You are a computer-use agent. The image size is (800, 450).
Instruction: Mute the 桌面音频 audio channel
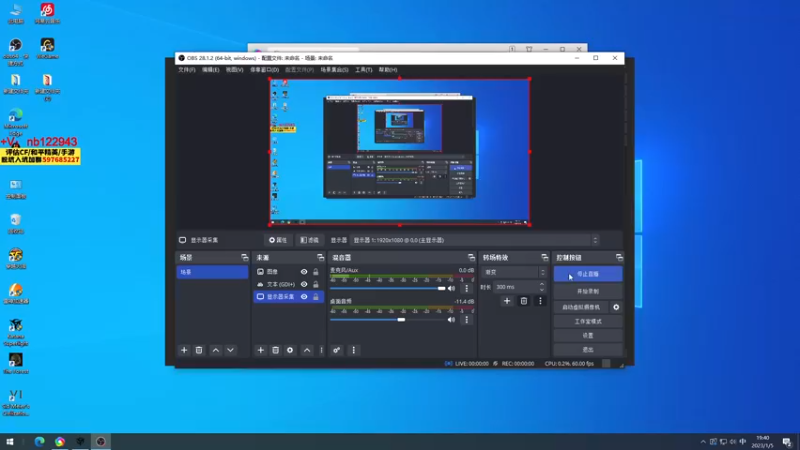point(452,320)
